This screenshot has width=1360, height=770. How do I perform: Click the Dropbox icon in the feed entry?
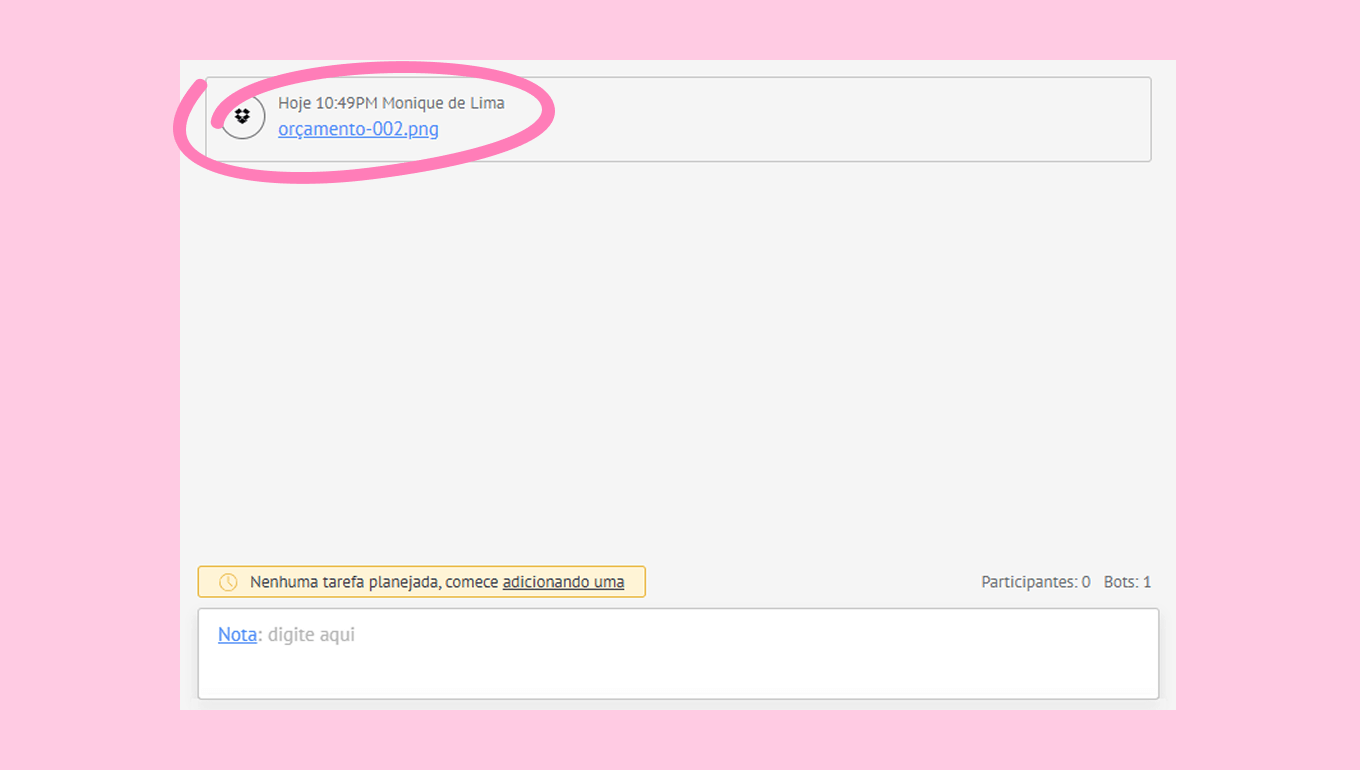coord(242,117)
